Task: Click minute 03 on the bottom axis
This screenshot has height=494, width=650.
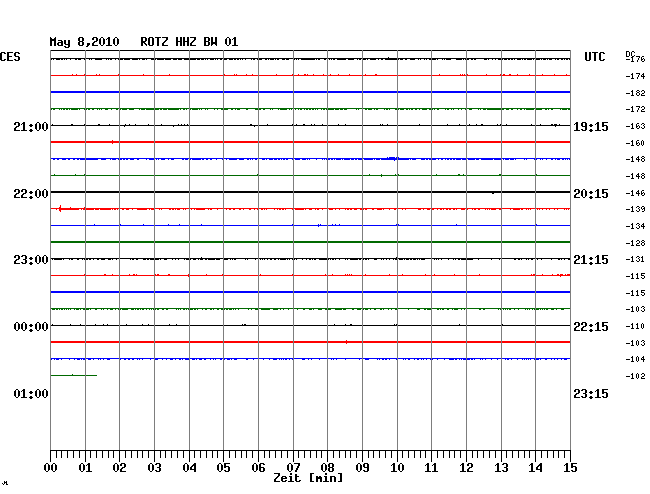Action: click(x=154, y=468)
